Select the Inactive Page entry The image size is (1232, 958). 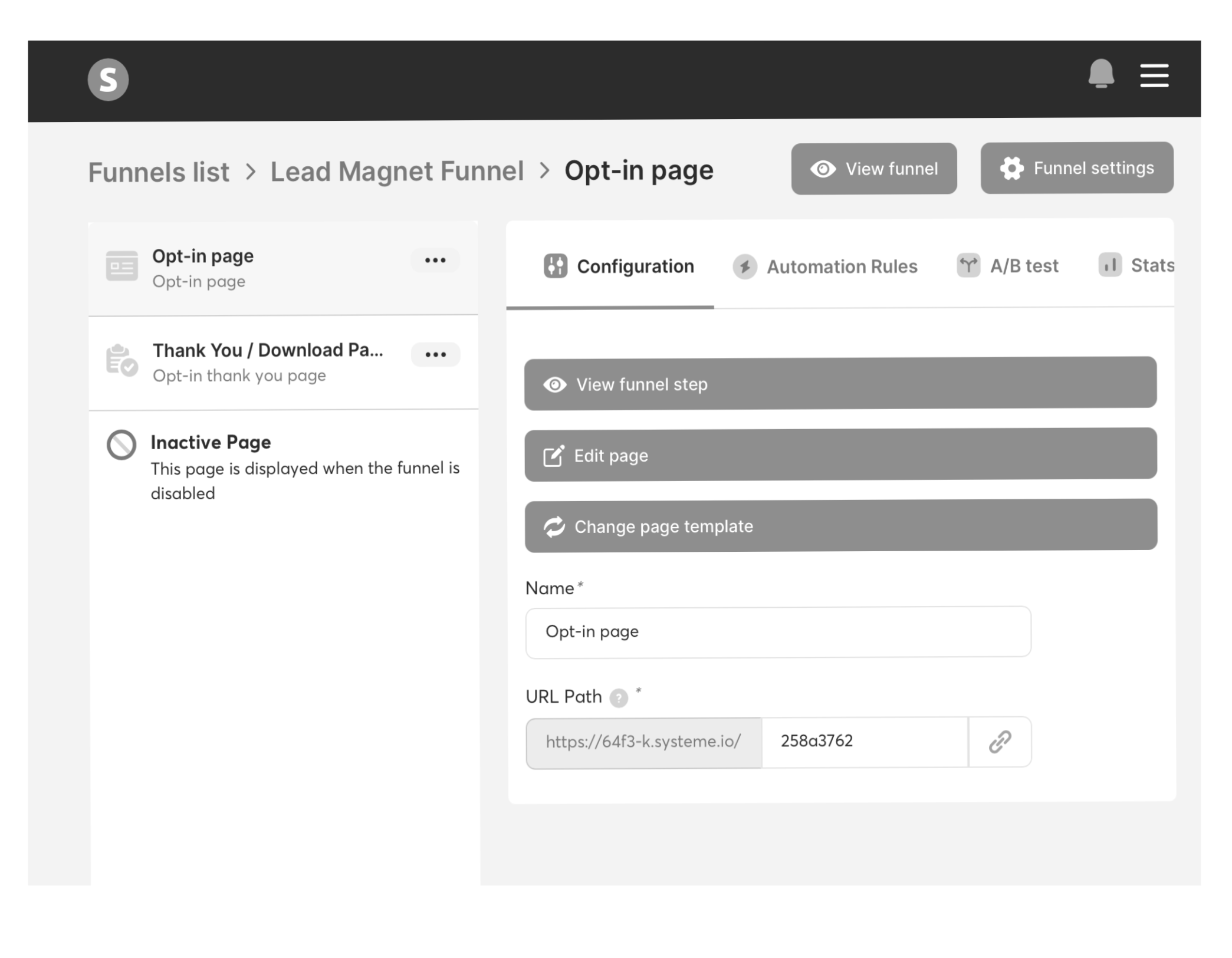click(x=283, y=466)
